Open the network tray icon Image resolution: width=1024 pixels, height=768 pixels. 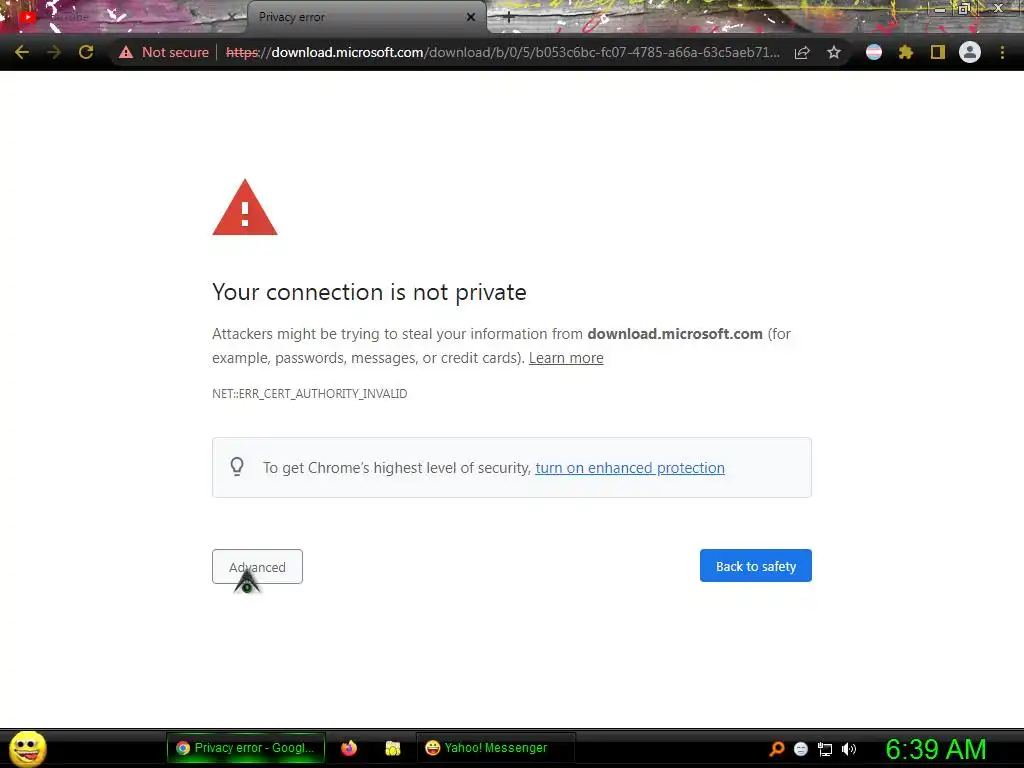825,749
